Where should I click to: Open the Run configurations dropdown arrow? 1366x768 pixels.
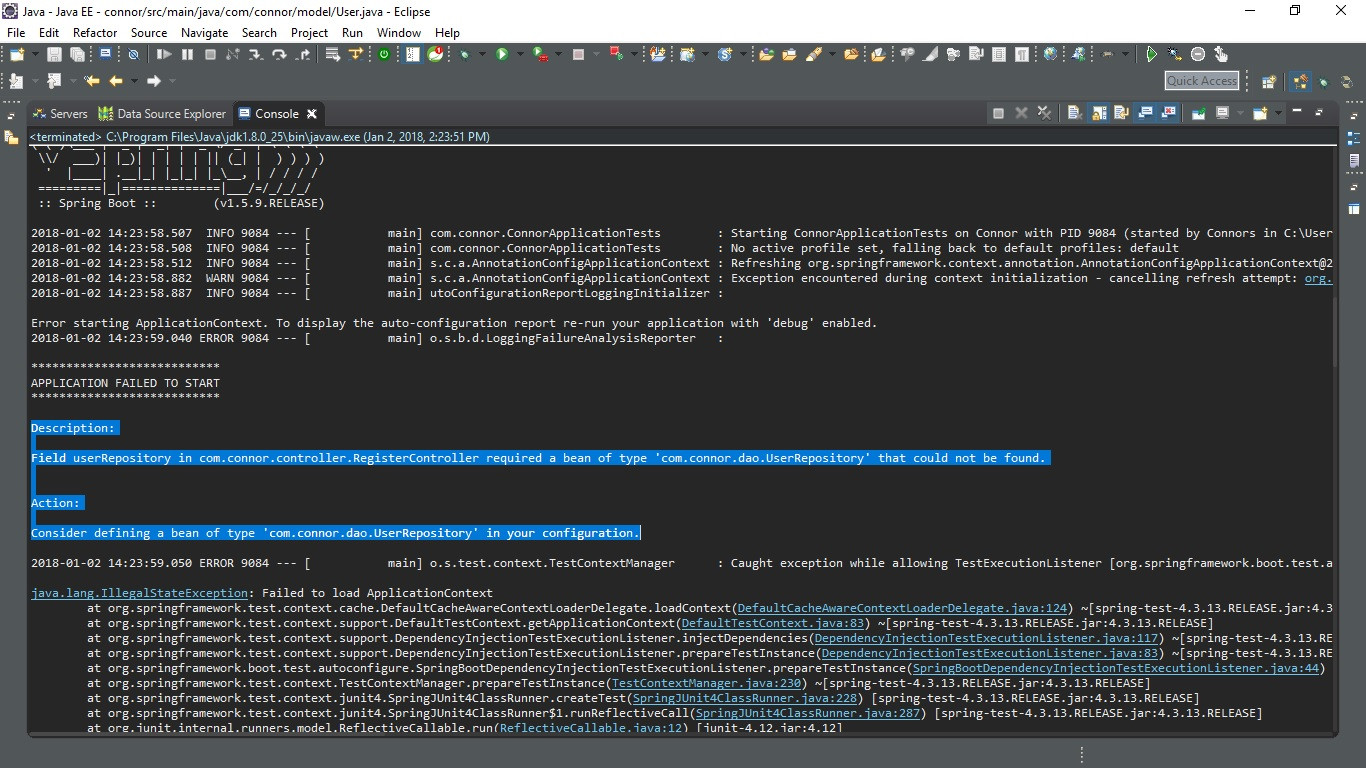[520, 54]
